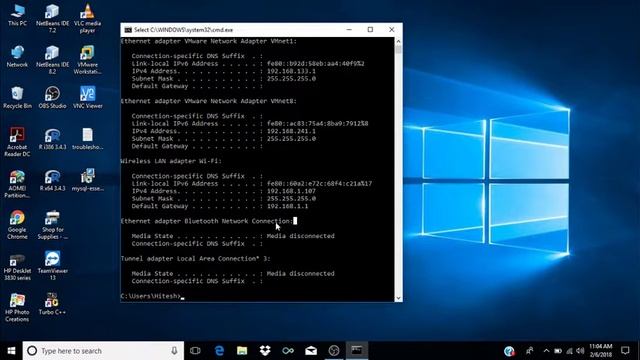Launch VMware Workstation desktop icon

click(87, 59)
